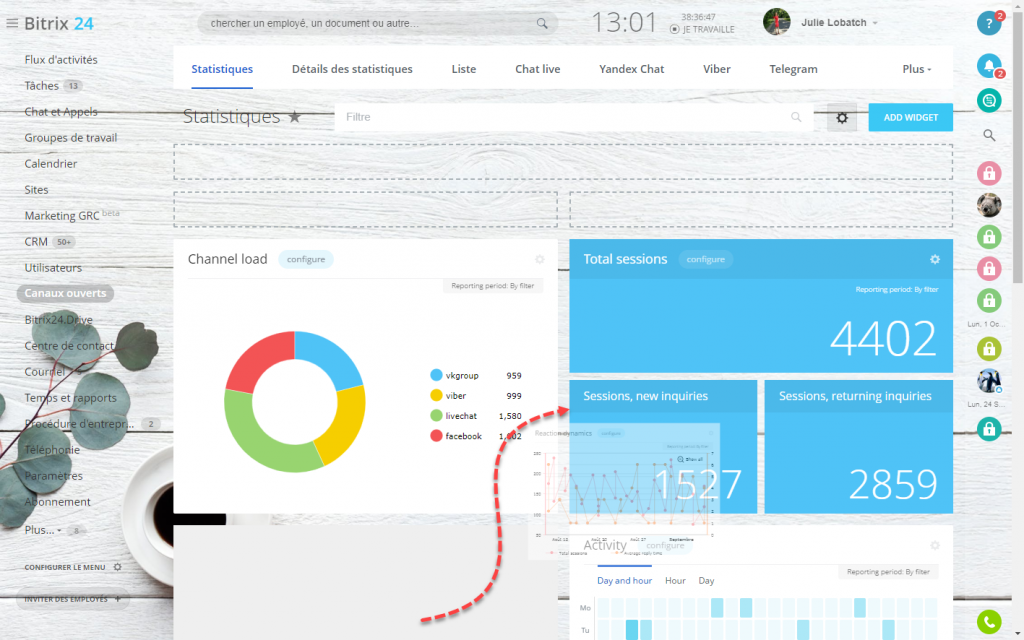This screenshot has width=1024, height=640.
Task: Click the work status record icon by Je travaille
Action: point(675,29)
